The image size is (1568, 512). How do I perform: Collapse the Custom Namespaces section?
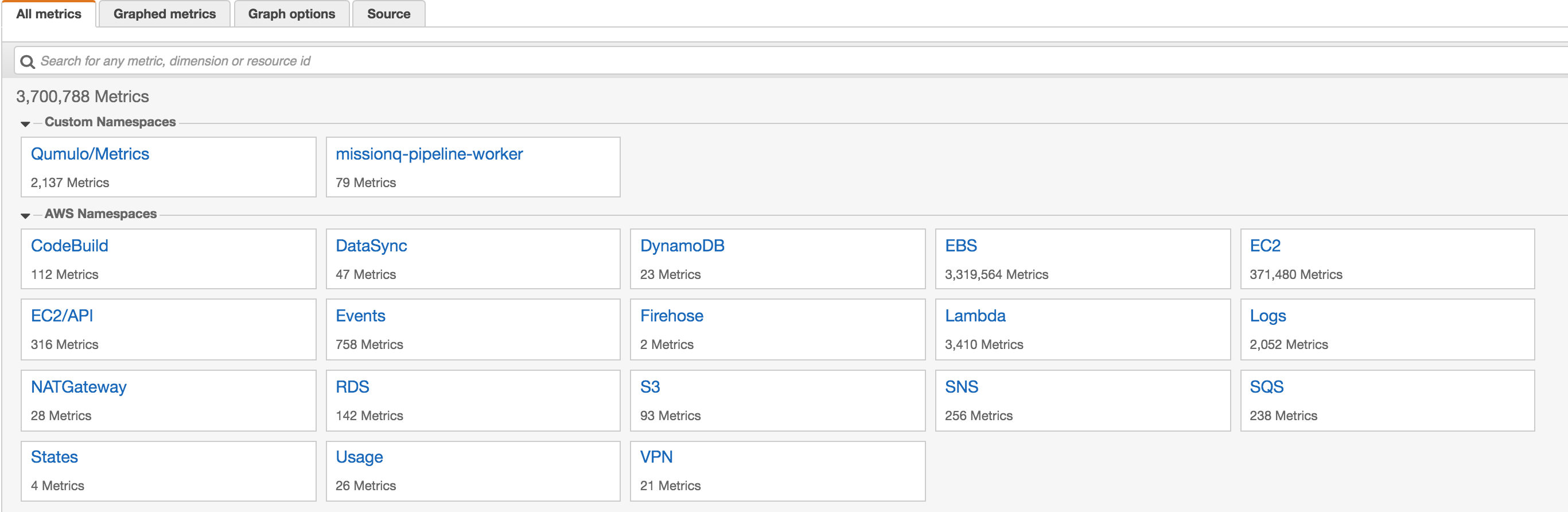pos(25,123)
